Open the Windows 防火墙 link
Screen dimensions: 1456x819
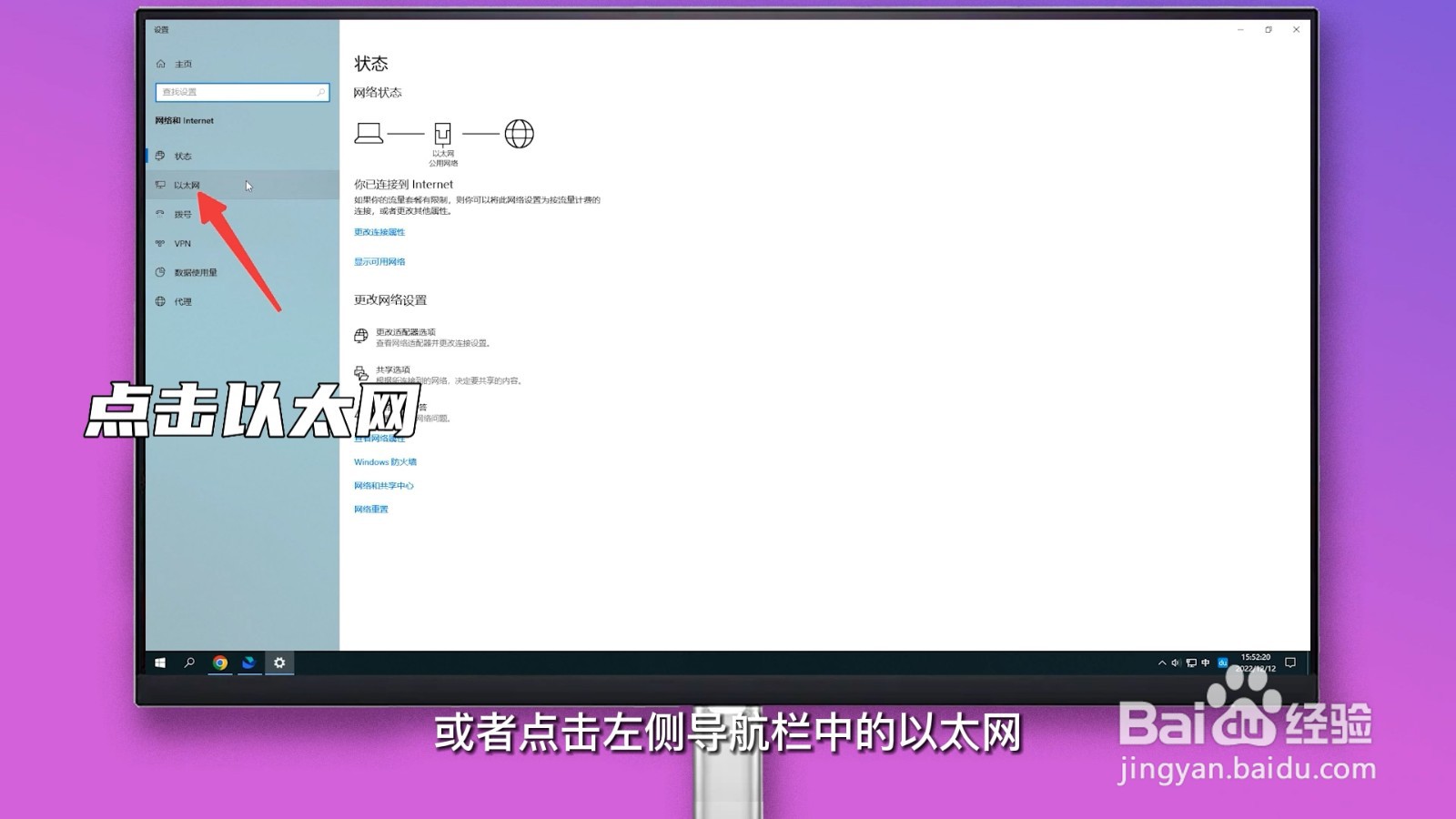tap(385, 461)
